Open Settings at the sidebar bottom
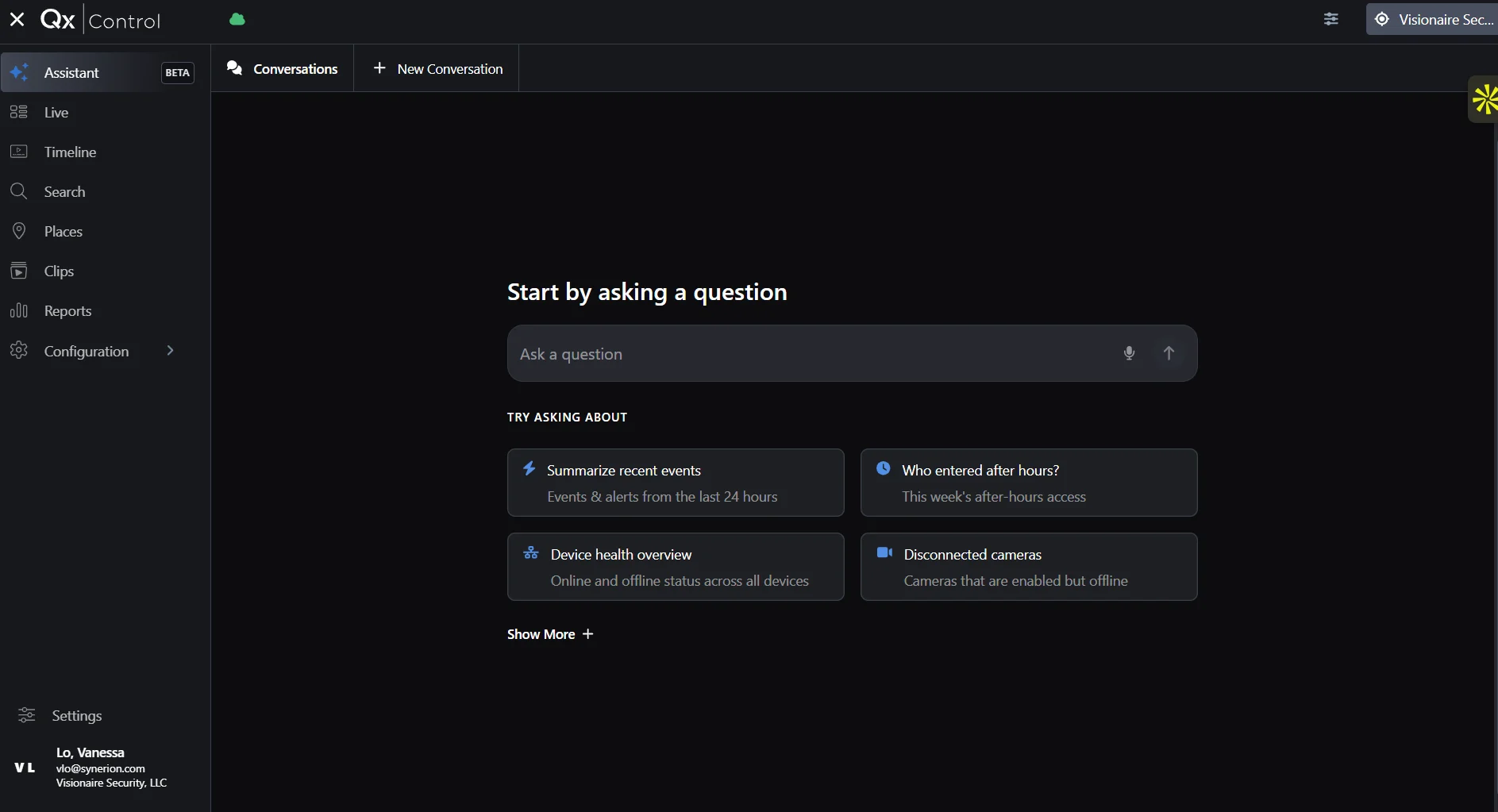 click(x=76, y=715)
